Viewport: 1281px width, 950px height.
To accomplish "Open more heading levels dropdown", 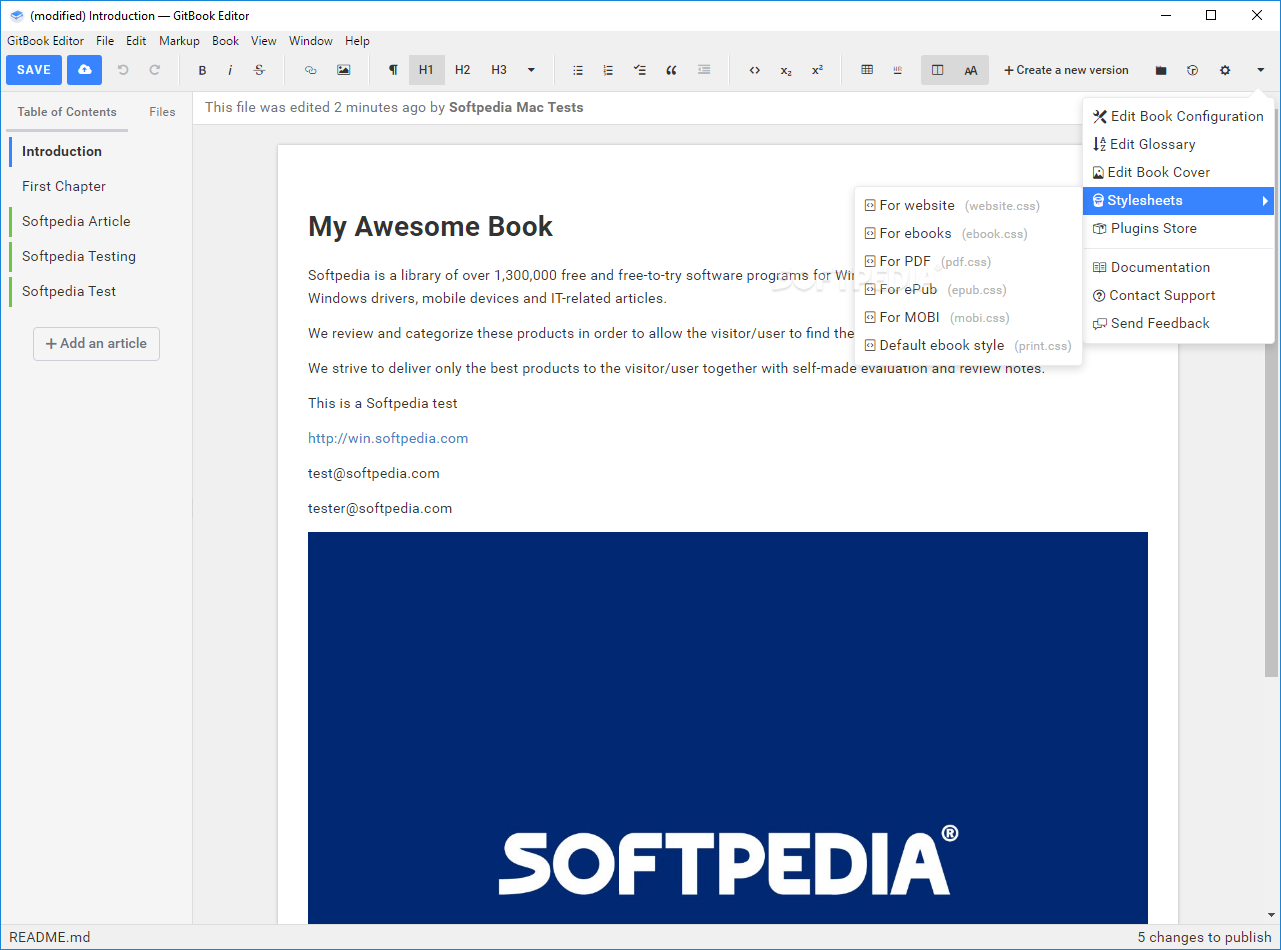I will (x=531, y=70).
